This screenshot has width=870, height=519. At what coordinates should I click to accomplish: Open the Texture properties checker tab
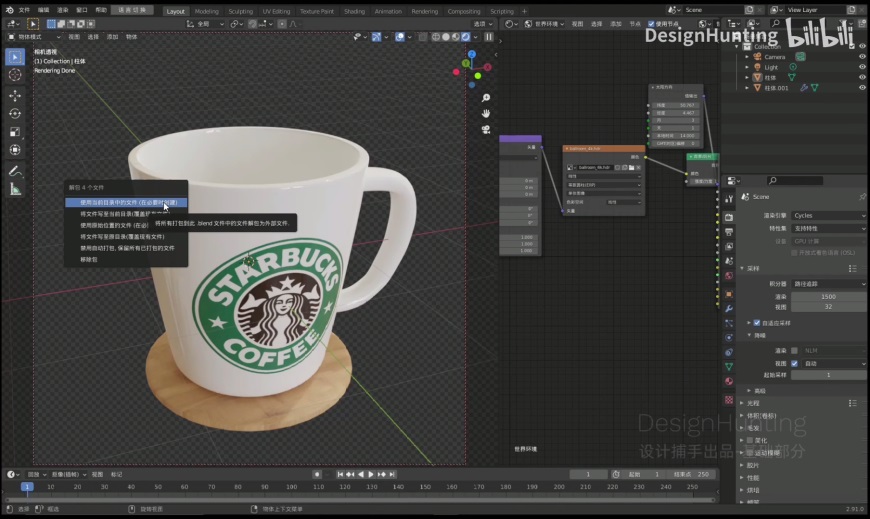pos(729,400)
